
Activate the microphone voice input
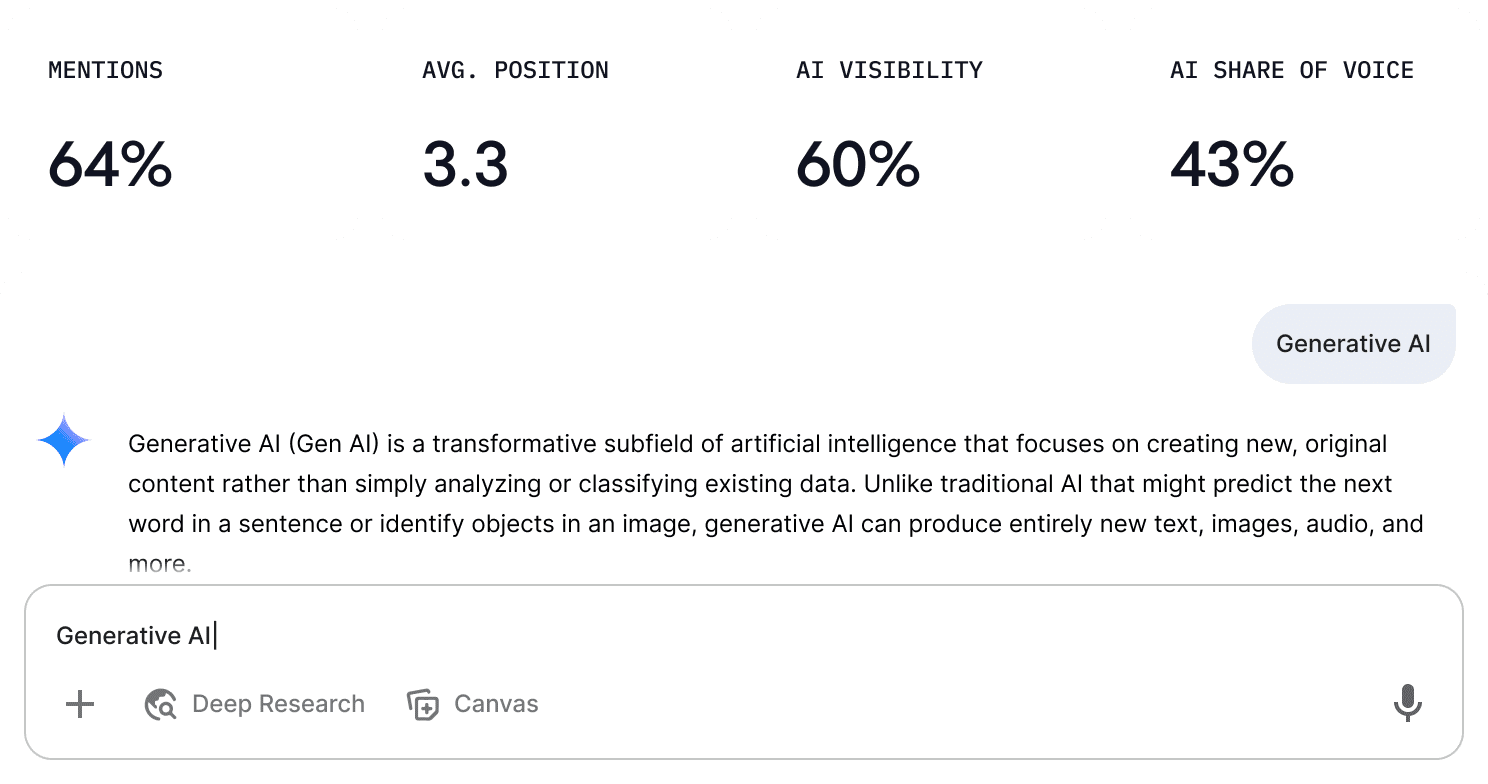pos(1407,703)
